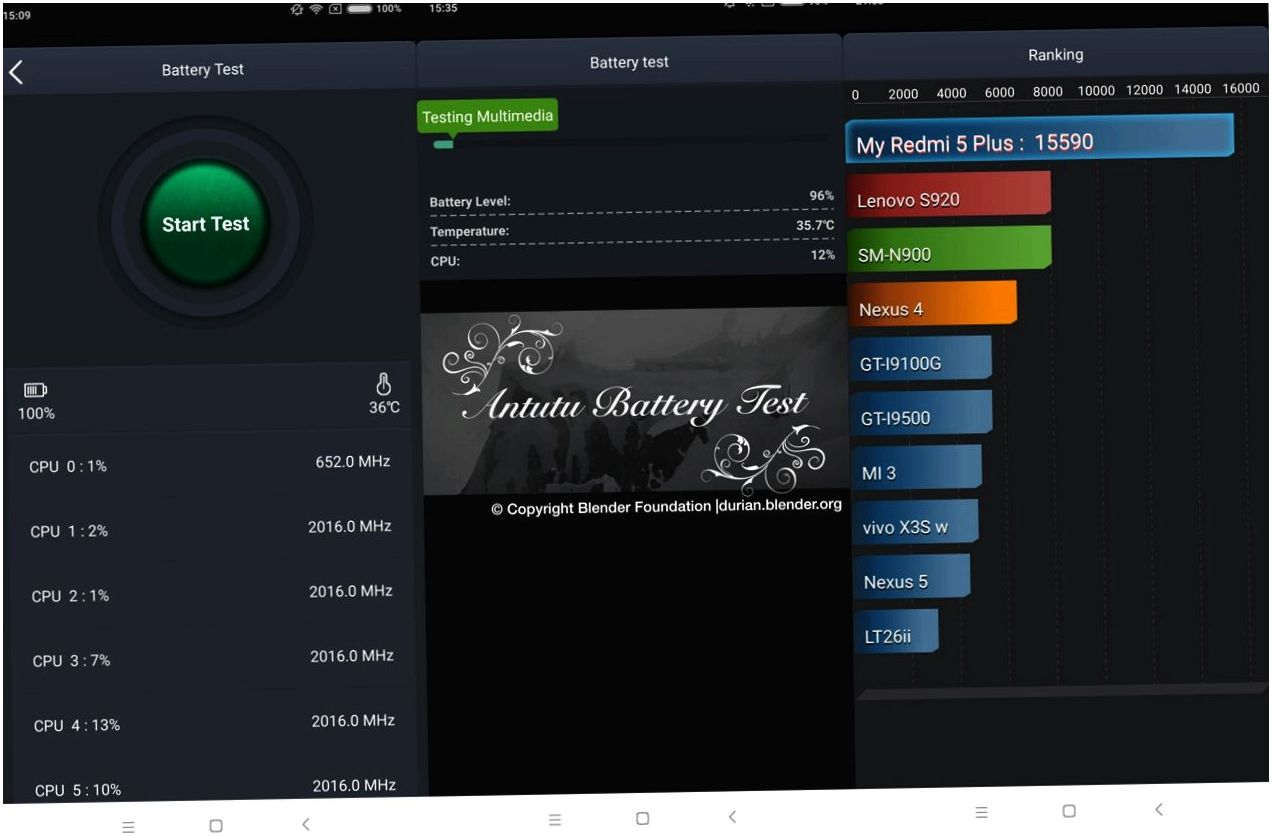Tap the Testing Multimedia status label

(x=487, y=117)
